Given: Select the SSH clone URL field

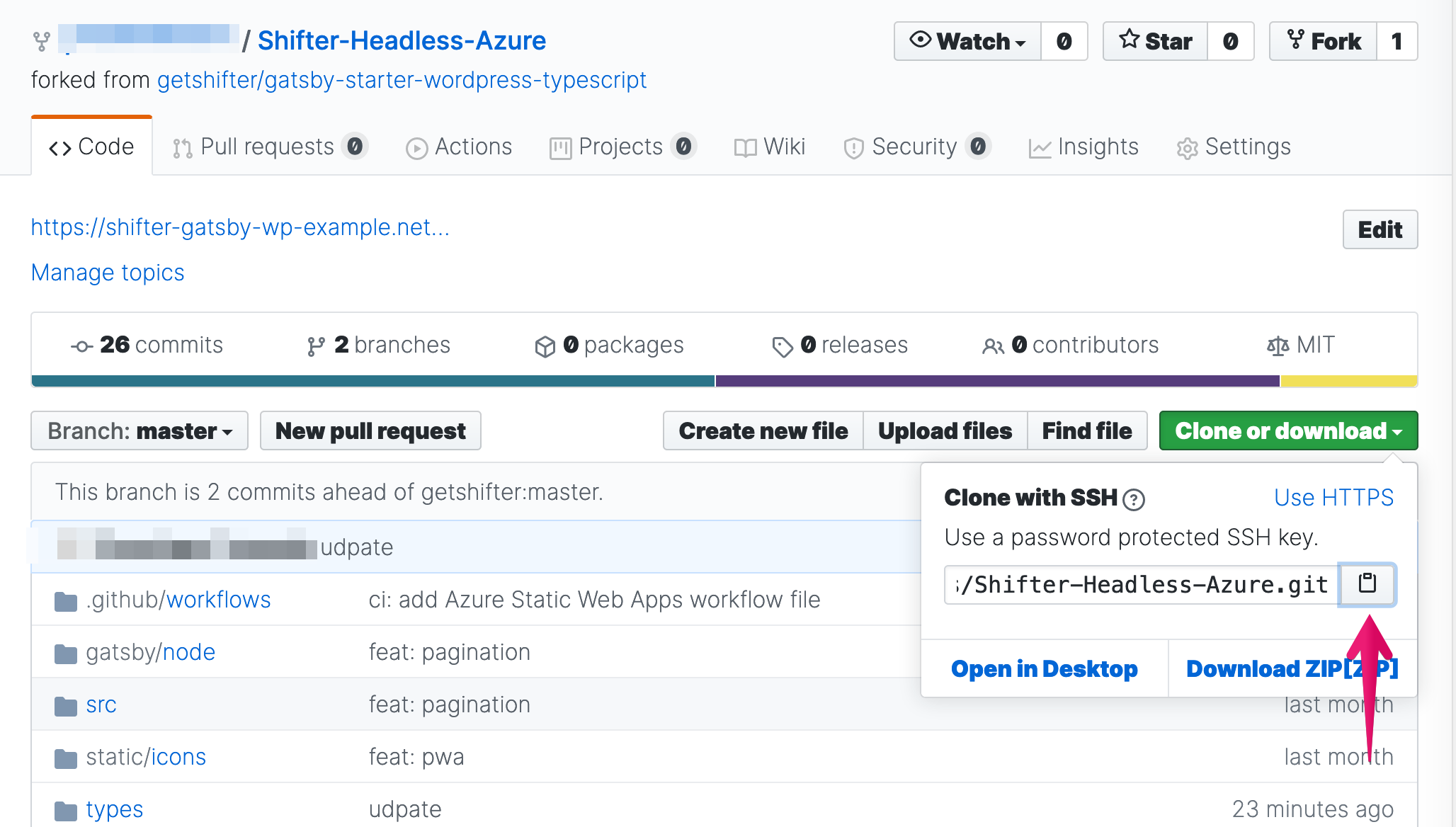Looking at the screenshot, I should point(1142,585).
